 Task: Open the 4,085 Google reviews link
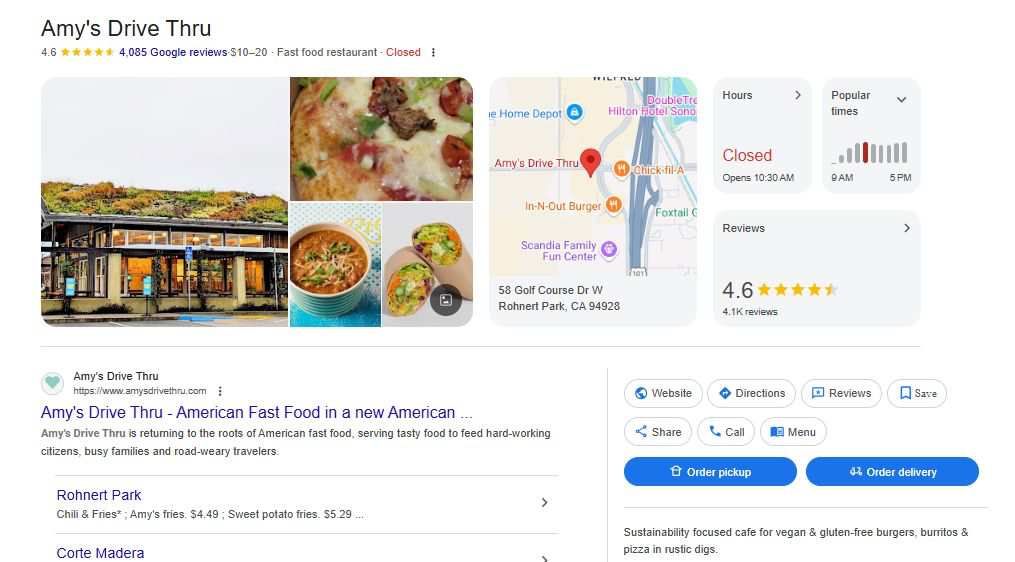pyautogui.click(x=173, y=52)
